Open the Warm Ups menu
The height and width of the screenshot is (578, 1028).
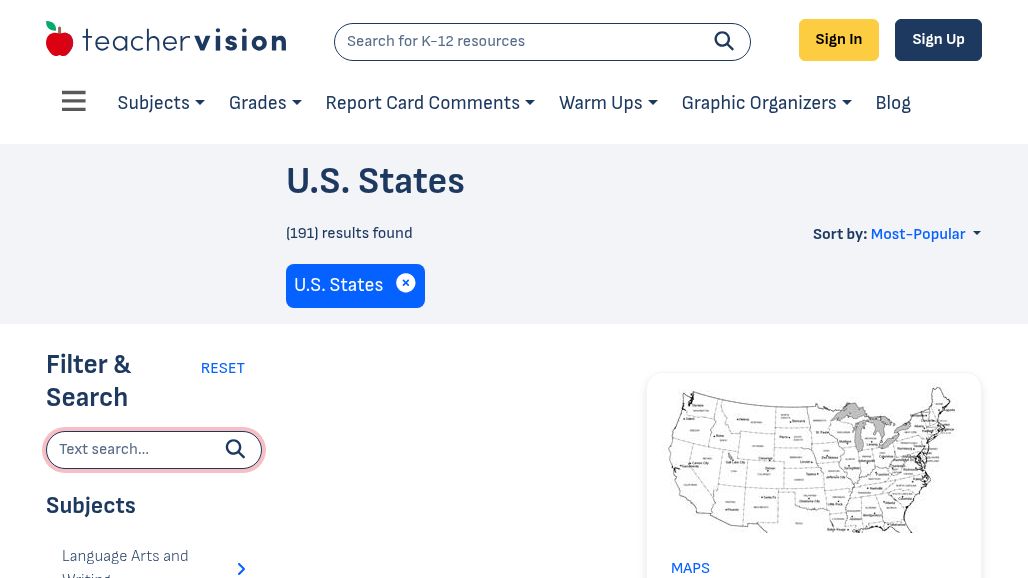point(608,103)
